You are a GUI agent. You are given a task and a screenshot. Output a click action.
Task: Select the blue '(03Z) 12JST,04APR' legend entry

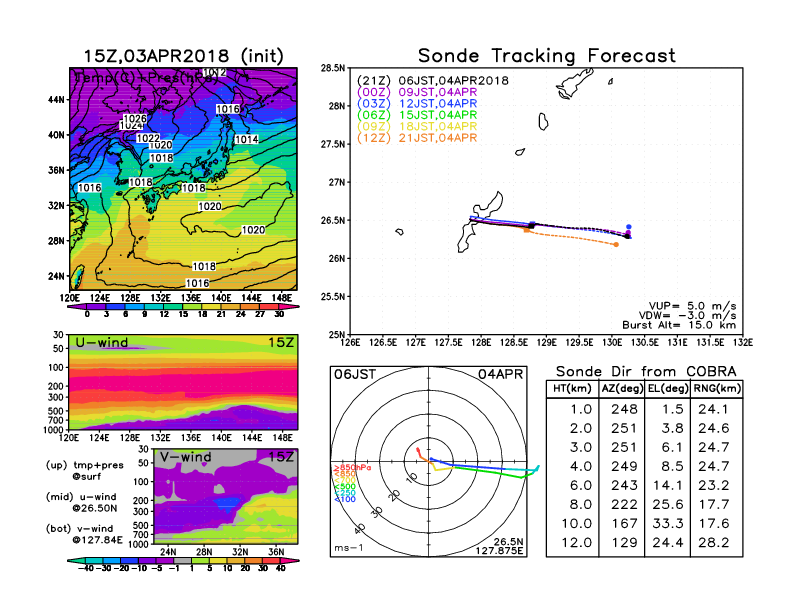tap(417, 104)
